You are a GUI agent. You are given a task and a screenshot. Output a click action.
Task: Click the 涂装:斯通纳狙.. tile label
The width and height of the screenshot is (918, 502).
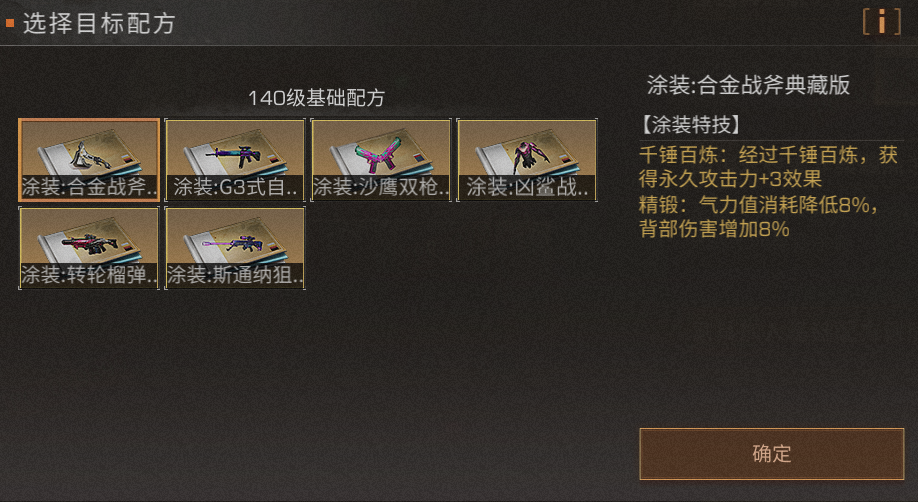[235, 275]
